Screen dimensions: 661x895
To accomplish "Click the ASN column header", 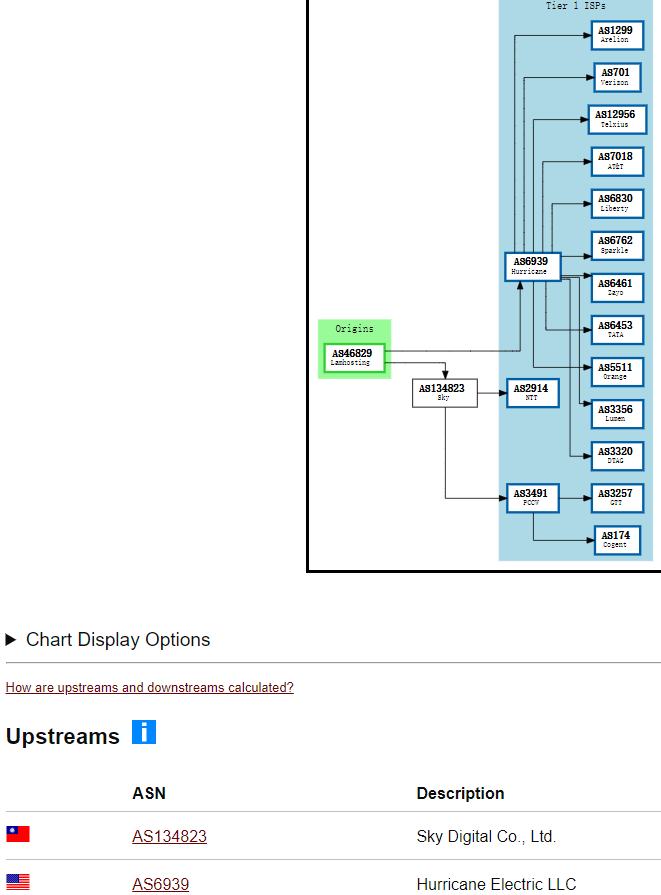I will (x=149, y=793).
